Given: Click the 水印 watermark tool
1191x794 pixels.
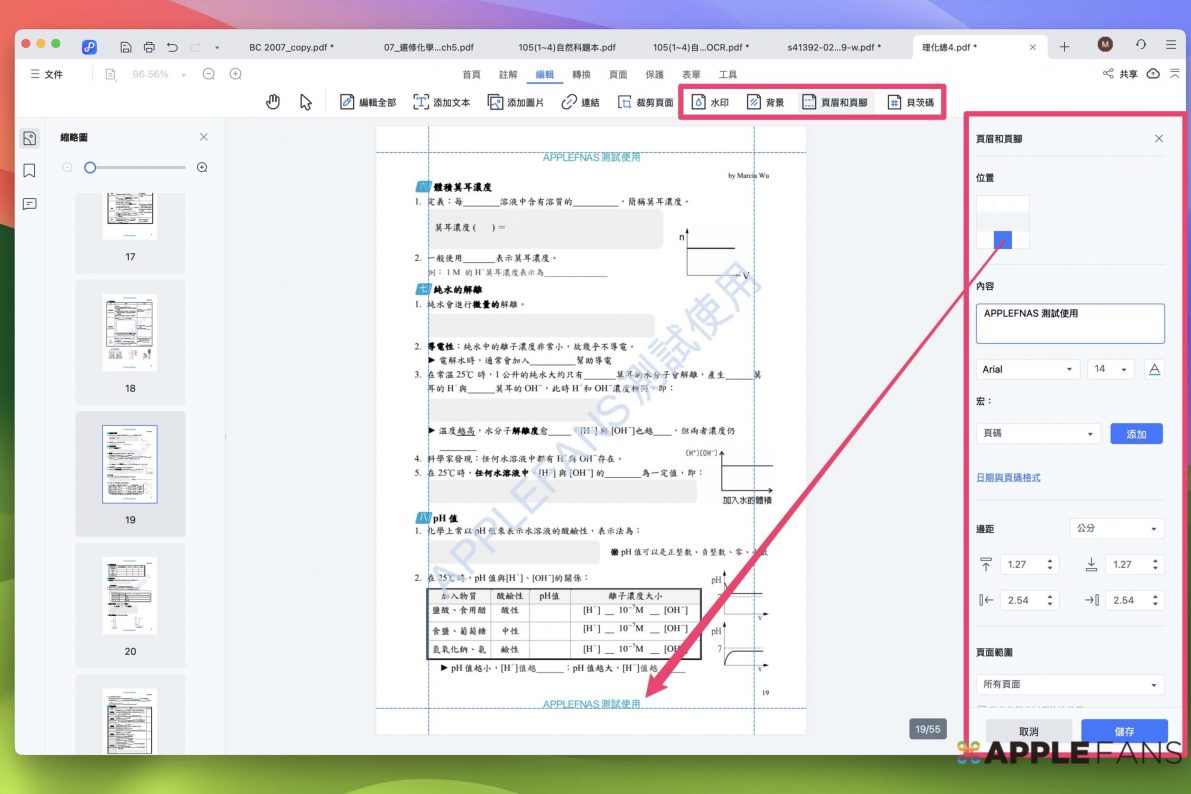Looking at the screenshot, I should (x=710, y=102).
